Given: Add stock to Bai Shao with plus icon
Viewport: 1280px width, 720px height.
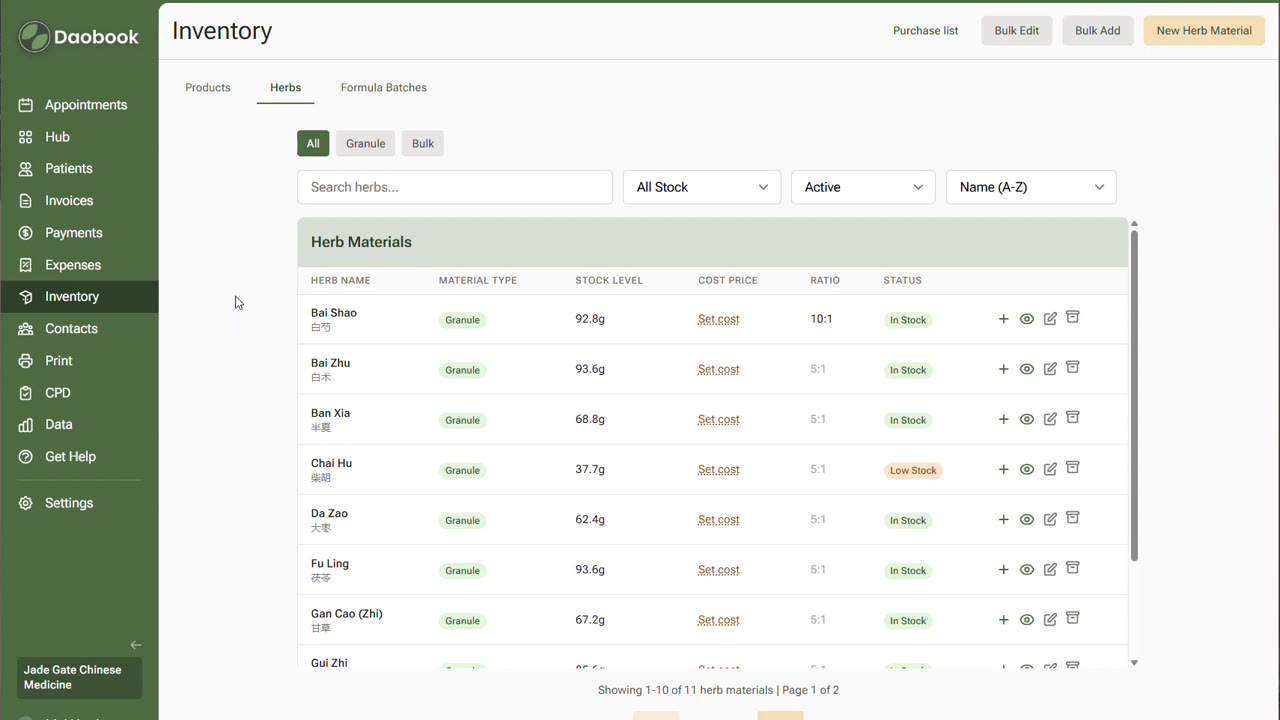Looking at the screenshot, I should click(x=1003, y=319).
